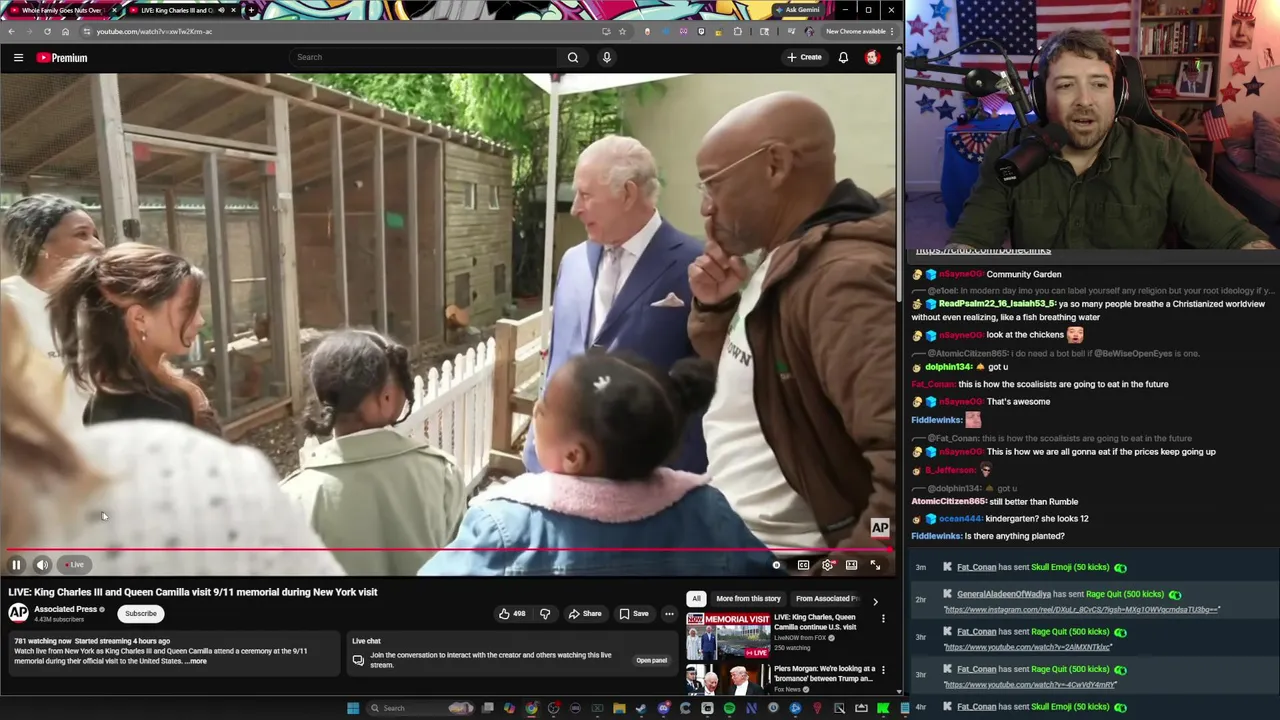This screenshot has width=1280, height=720.
Task: Close the Whole Family Goes Nuts tab
Action: pyautogui.click(x=114, y=10)
